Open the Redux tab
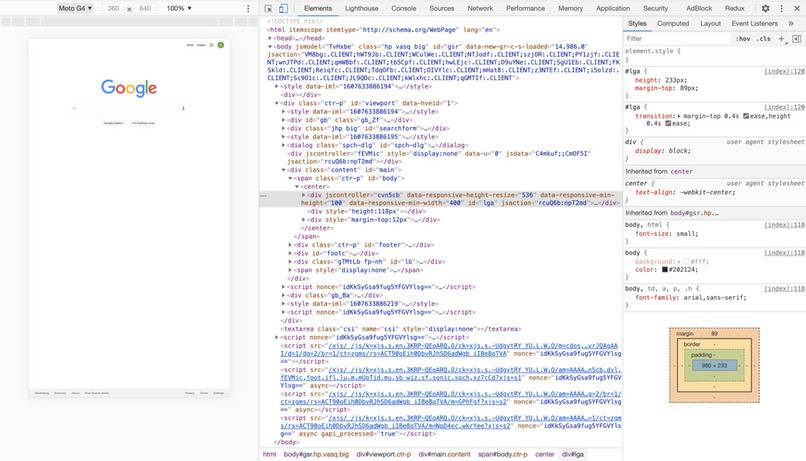This screenshot has width=806, height=461. (735, 9)
